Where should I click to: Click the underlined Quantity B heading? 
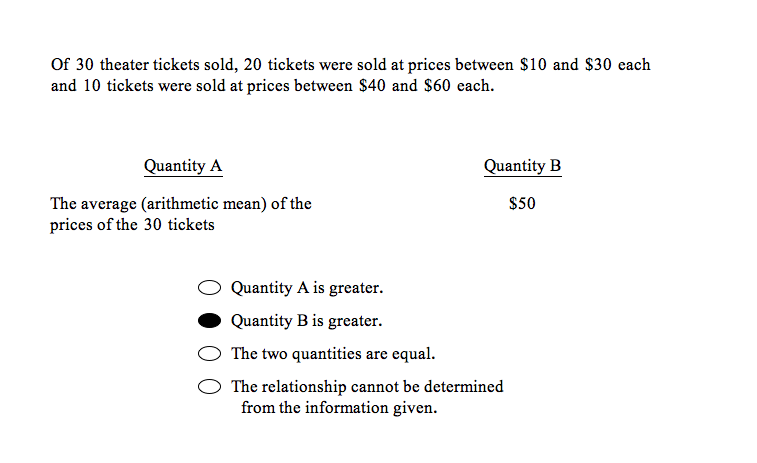pos(522,166)
